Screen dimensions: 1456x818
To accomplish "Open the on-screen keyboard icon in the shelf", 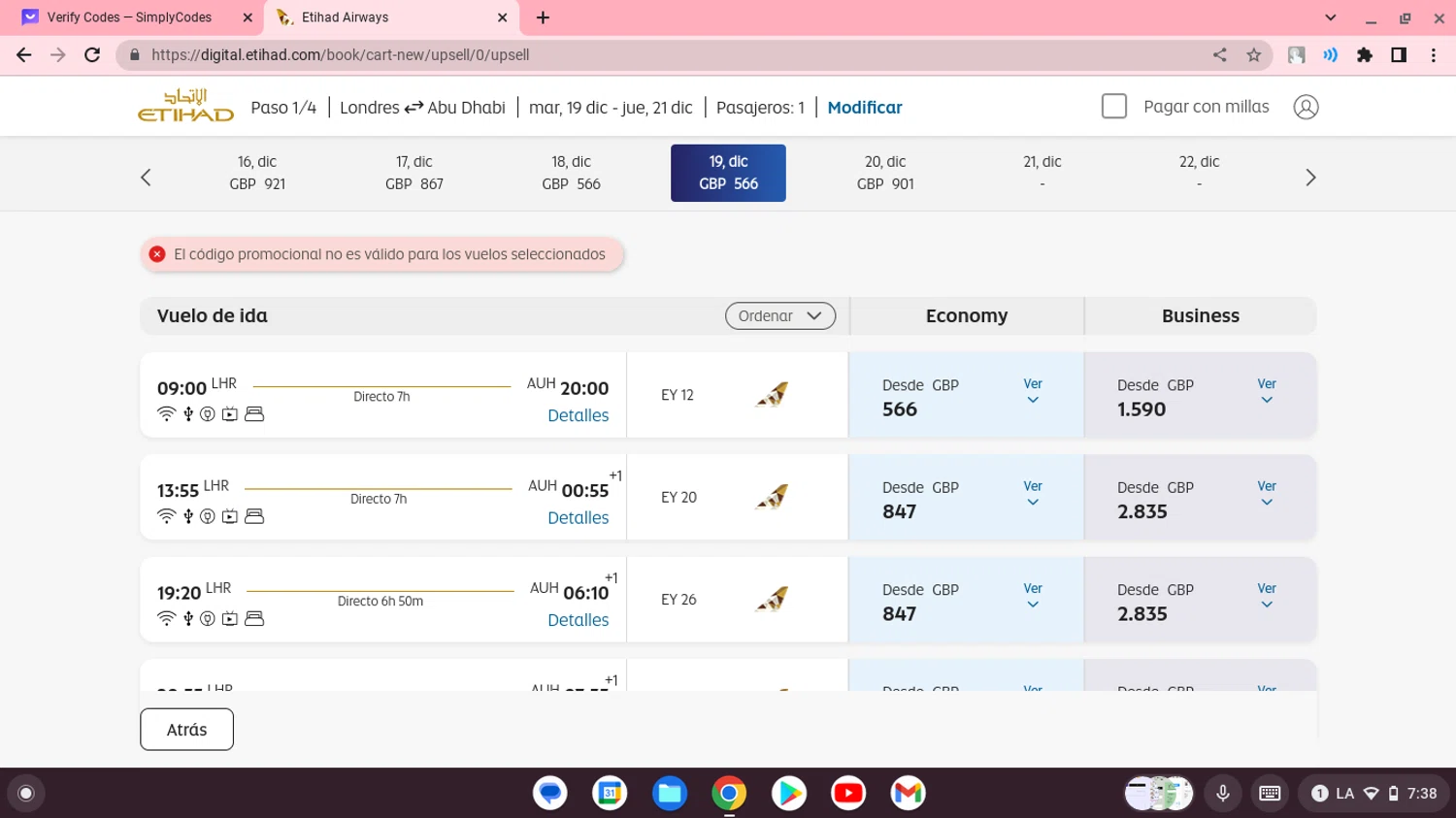I will pyautogui.click(x=1270, y=793).
